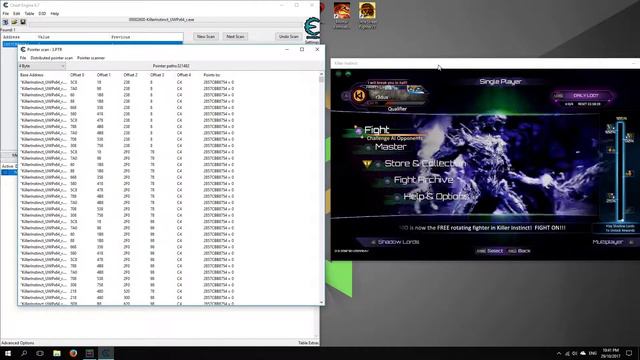Open File Explorer from the taskbar
Image resolution: width=640 pixels, height=360 pixels.
57,353
